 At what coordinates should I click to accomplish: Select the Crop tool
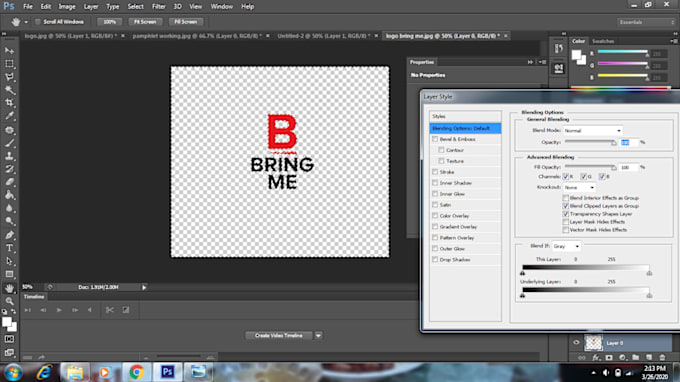[9, 103]
